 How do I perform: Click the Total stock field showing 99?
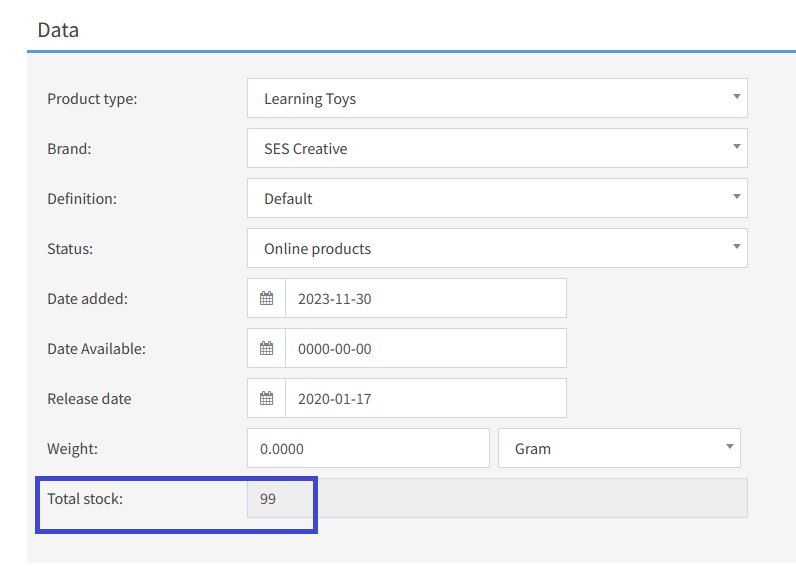[497, 498]
